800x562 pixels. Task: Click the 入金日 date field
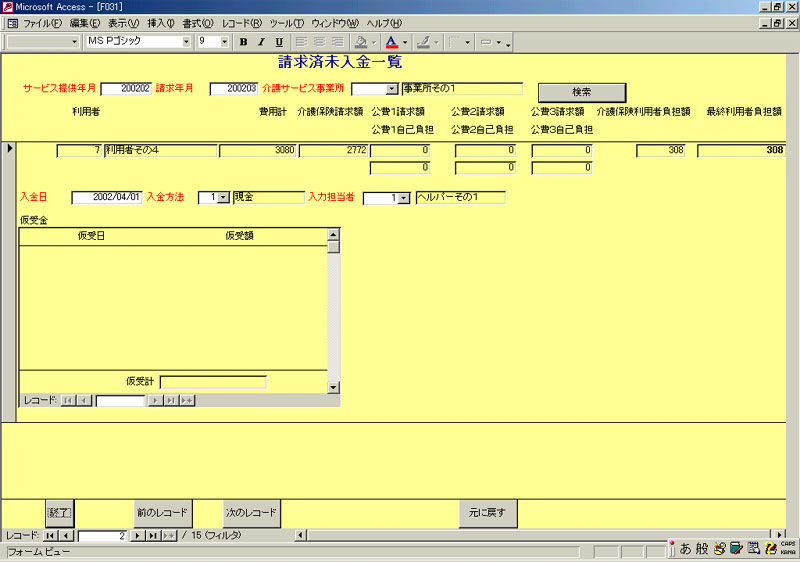[x=107, y=197]
